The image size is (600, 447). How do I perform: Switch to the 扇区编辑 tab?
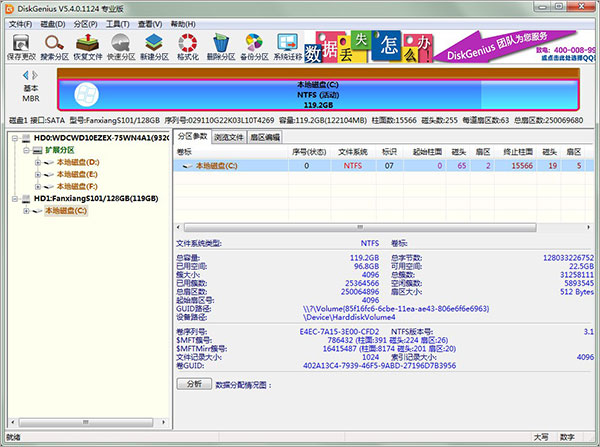[x=266, y=136]
